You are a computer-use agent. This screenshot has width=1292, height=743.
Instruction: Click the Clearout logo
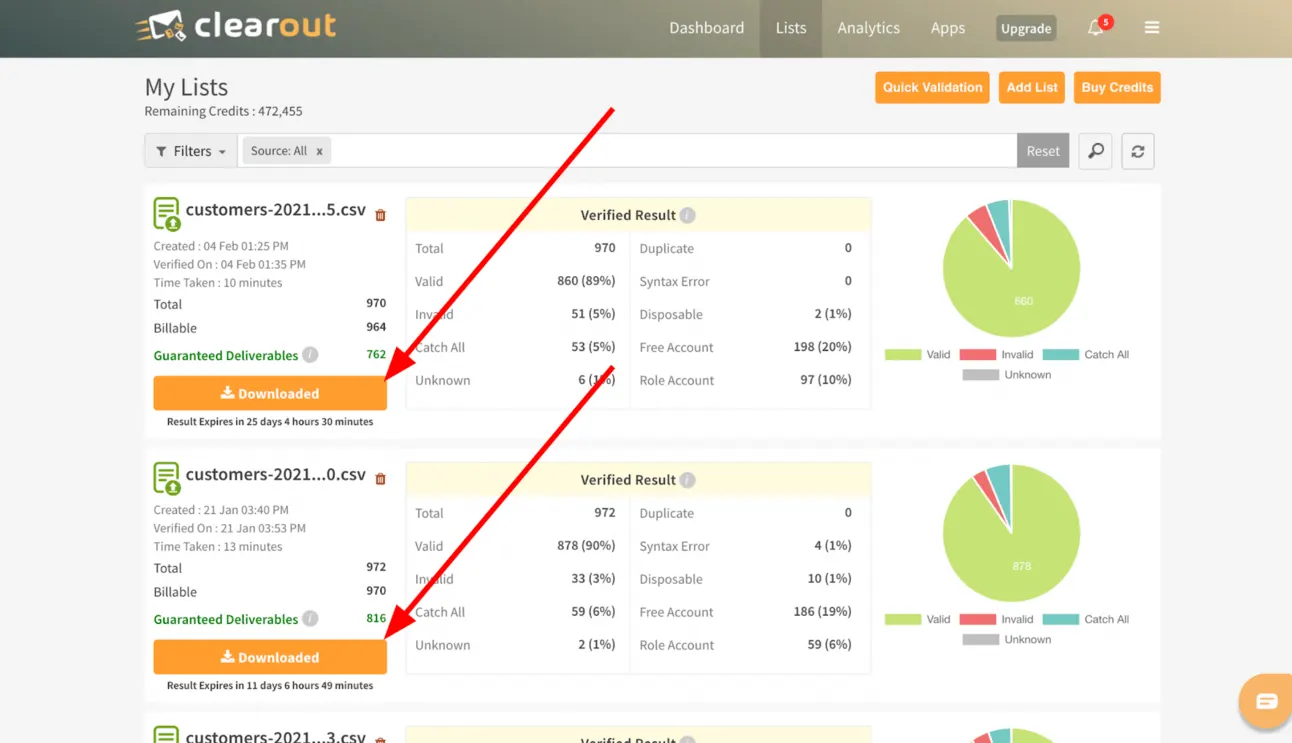coord(236,26)
